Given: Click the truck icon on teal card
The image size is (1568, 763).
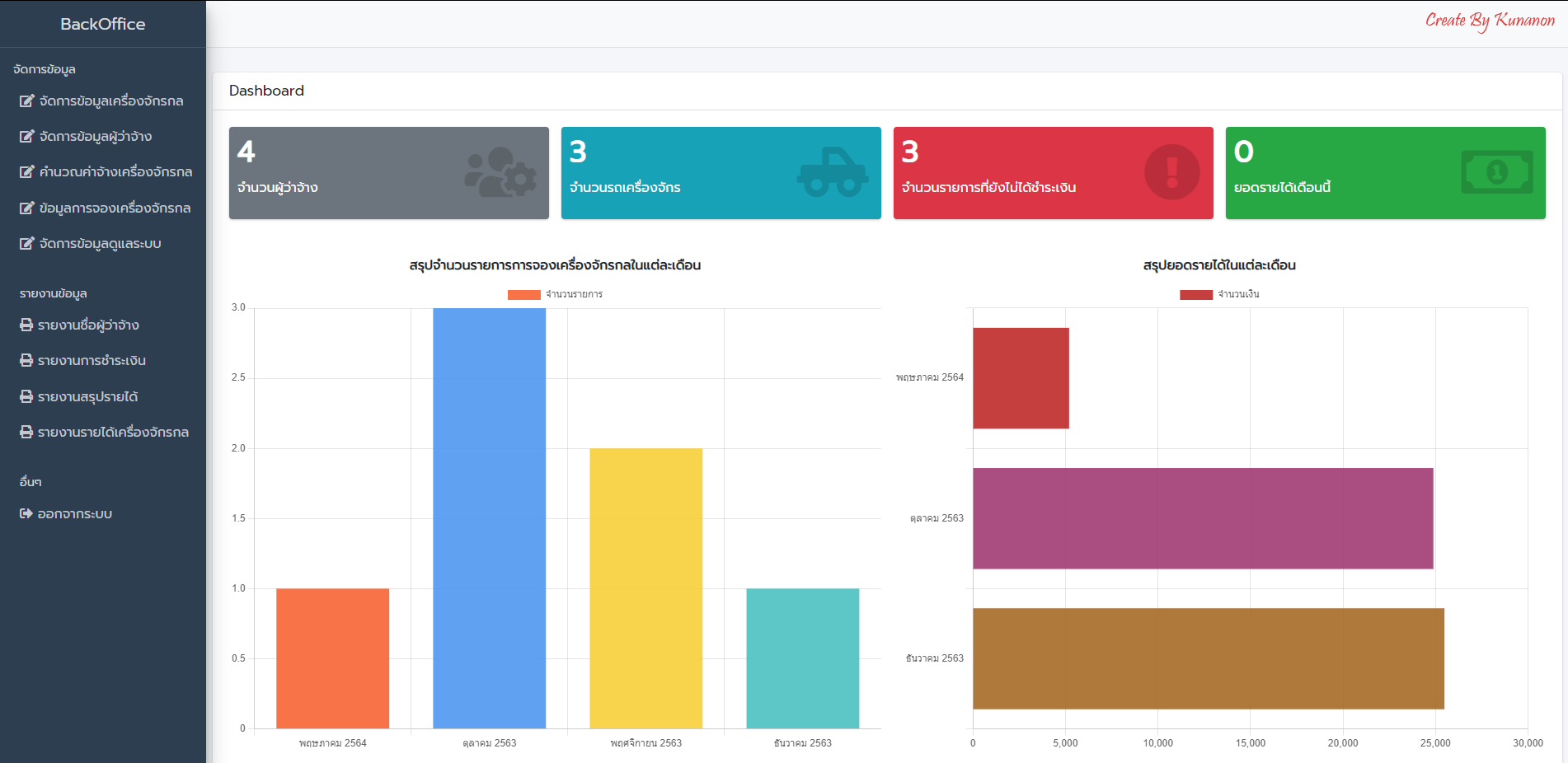Looking at the screenshot, I should 833,172.
